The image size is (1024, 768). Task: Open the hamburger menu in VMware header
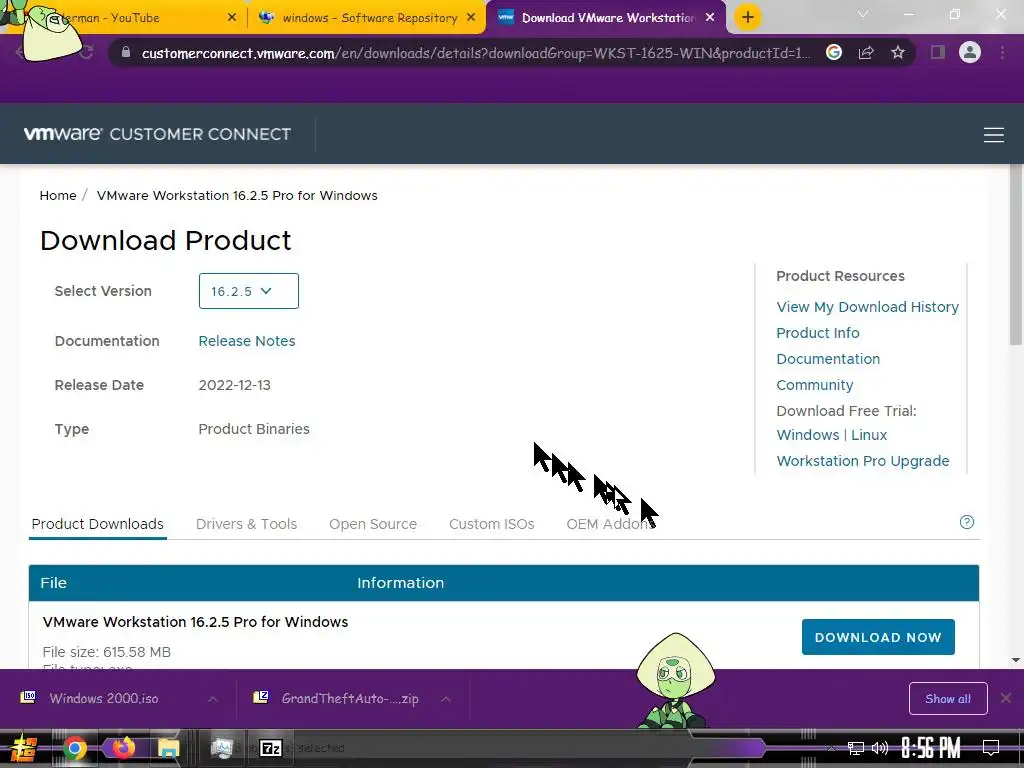tap(993, 135)
